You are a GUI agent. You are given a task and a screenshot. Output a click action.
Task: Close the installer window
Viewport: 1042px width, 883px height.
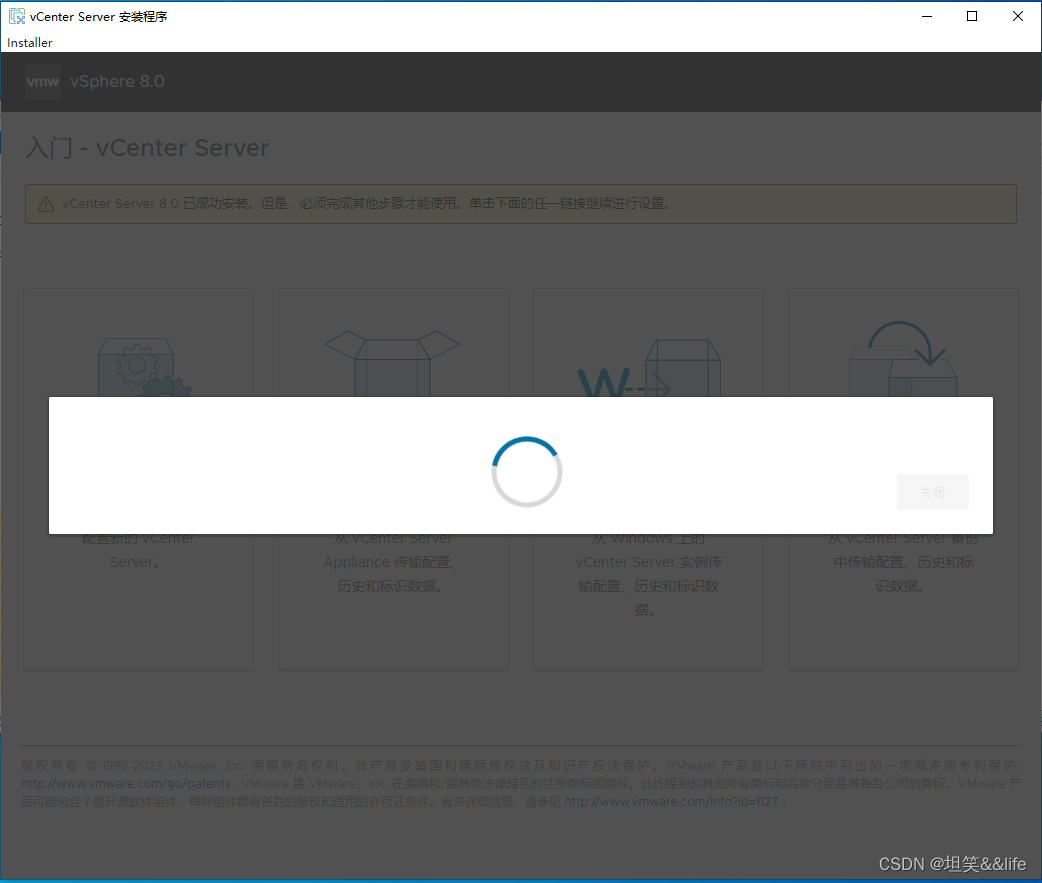tap(1017, 17)
